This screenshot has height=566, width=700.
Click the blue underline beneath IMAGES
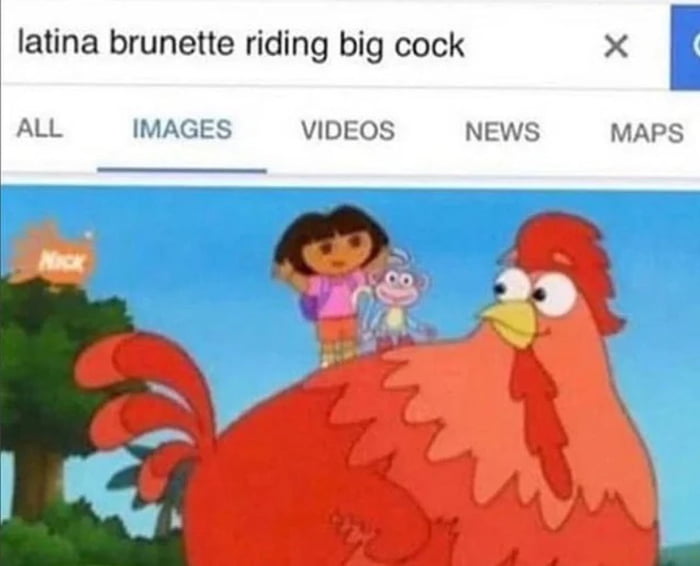pyautogui.click(x=182, y=170)
